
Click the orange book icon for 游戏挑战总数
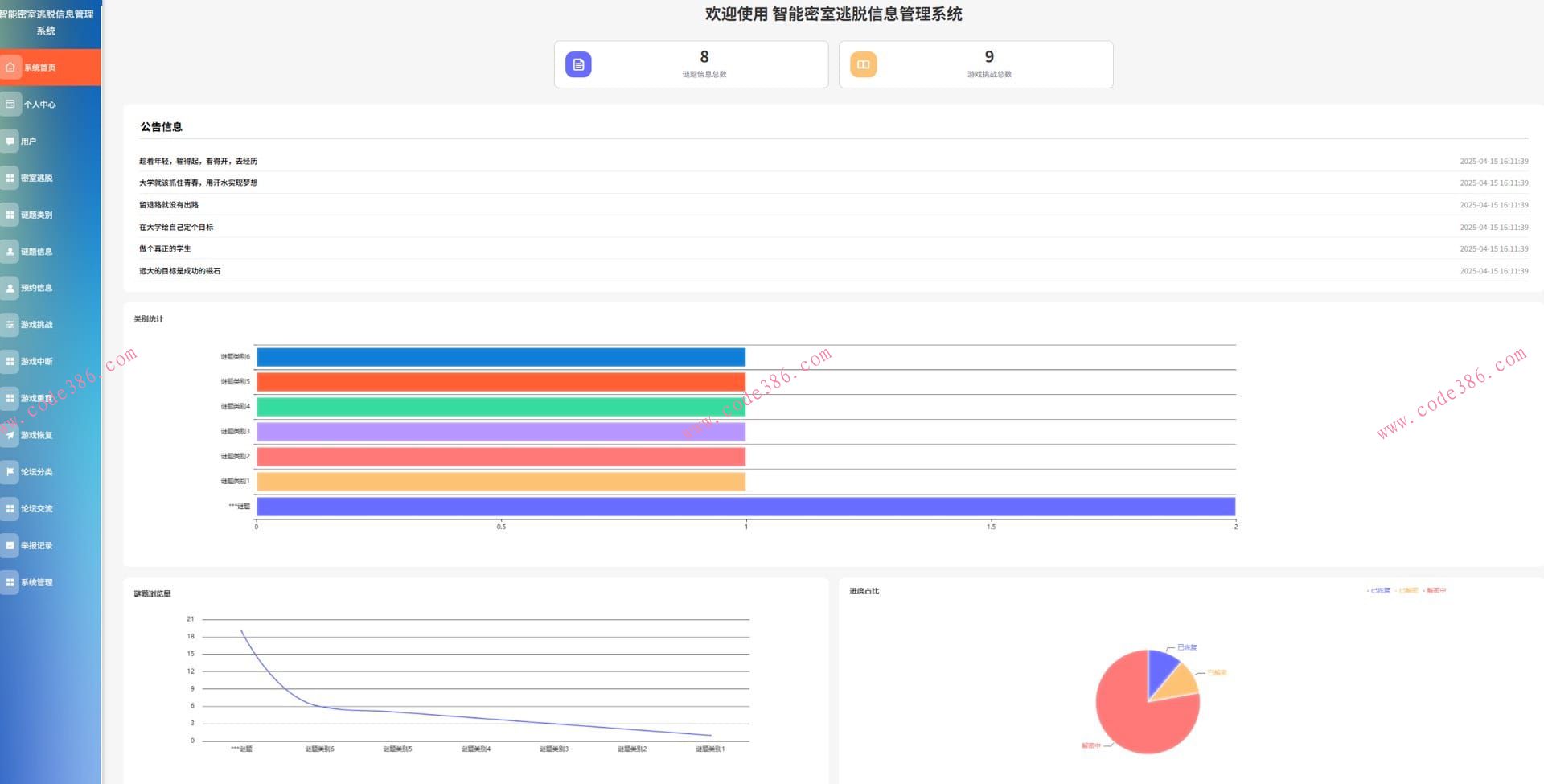coord(863,64)
